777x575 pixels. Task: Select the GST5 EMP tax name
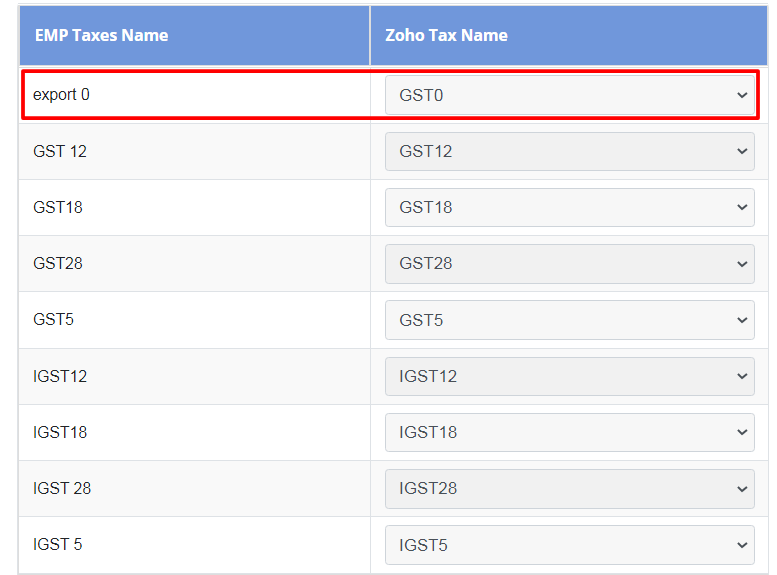point(53,319)
